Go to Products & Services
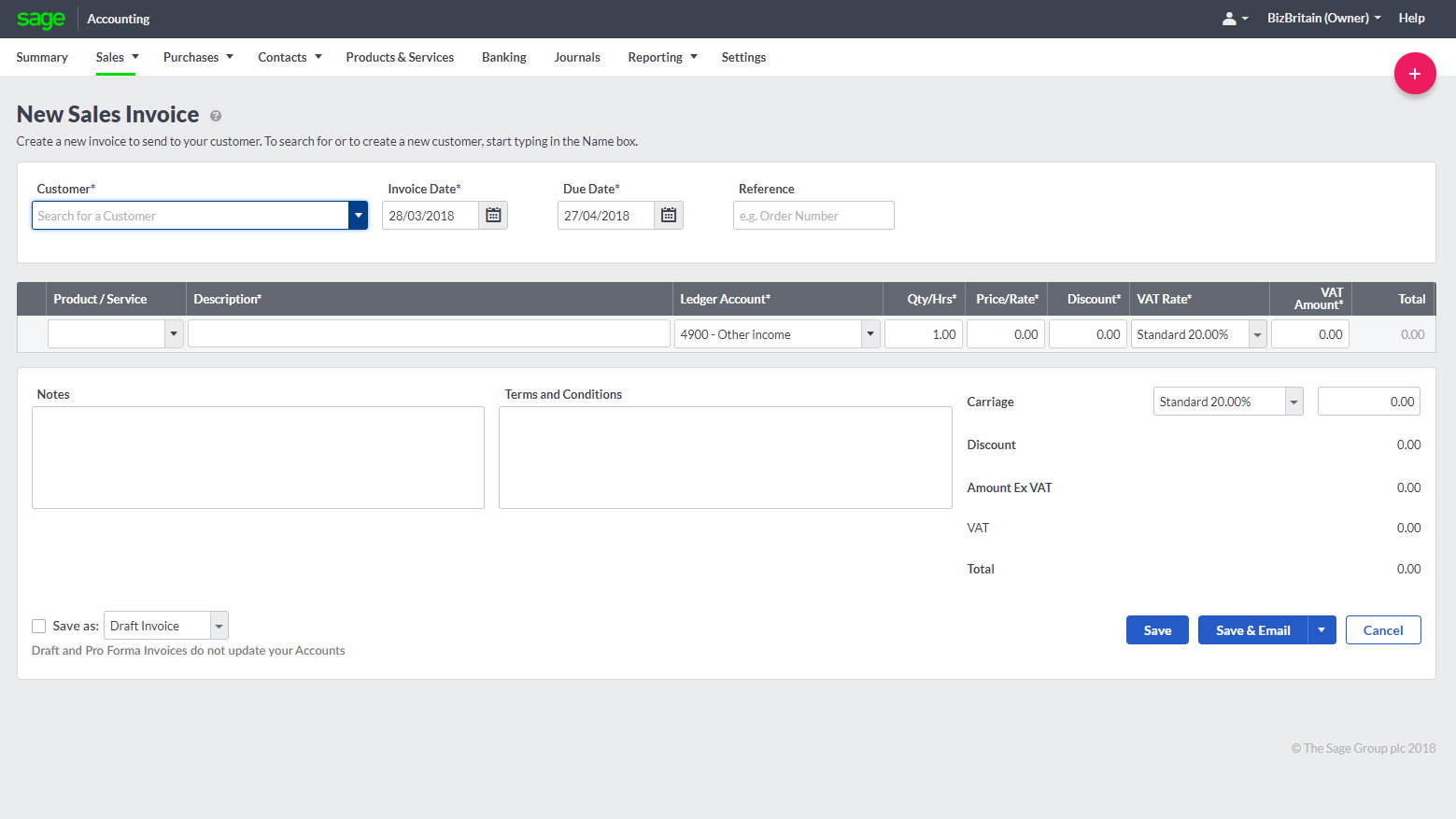 pos(400,57)
